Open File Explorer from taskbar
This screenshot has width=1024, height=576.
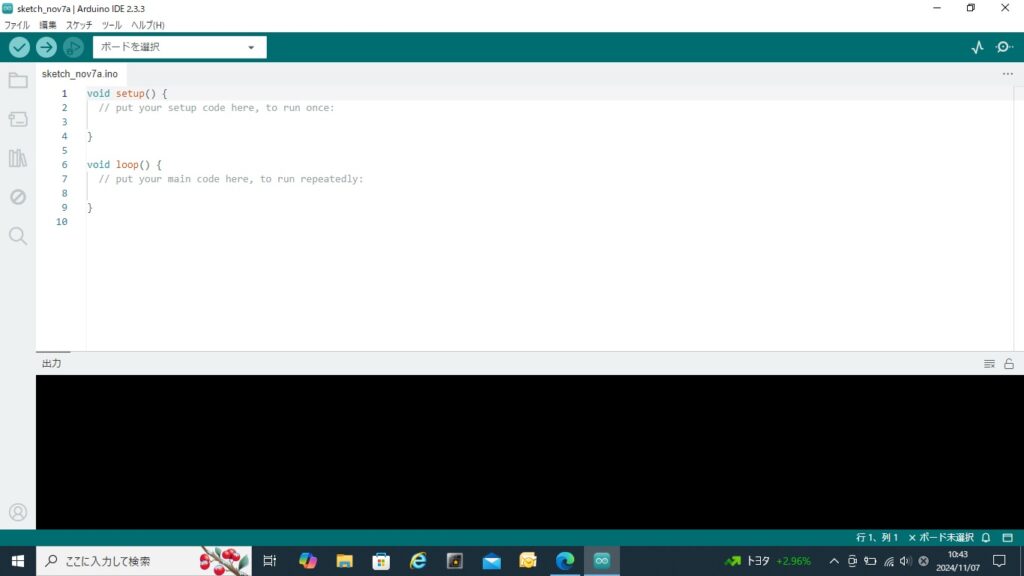click(x=344, y=561)
